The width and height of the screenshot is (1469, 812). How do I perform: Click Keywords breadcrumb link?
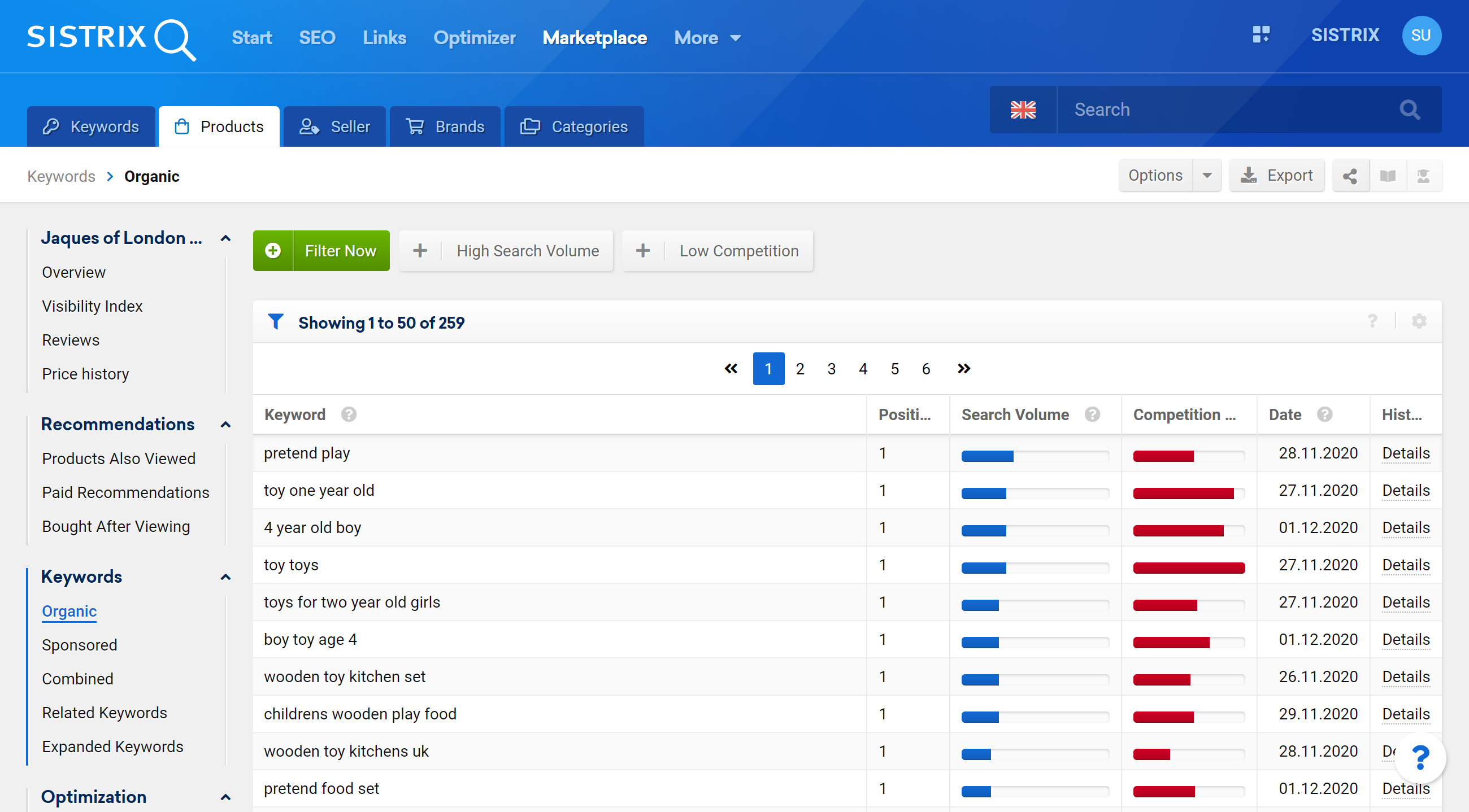click(x=61, y=177)
